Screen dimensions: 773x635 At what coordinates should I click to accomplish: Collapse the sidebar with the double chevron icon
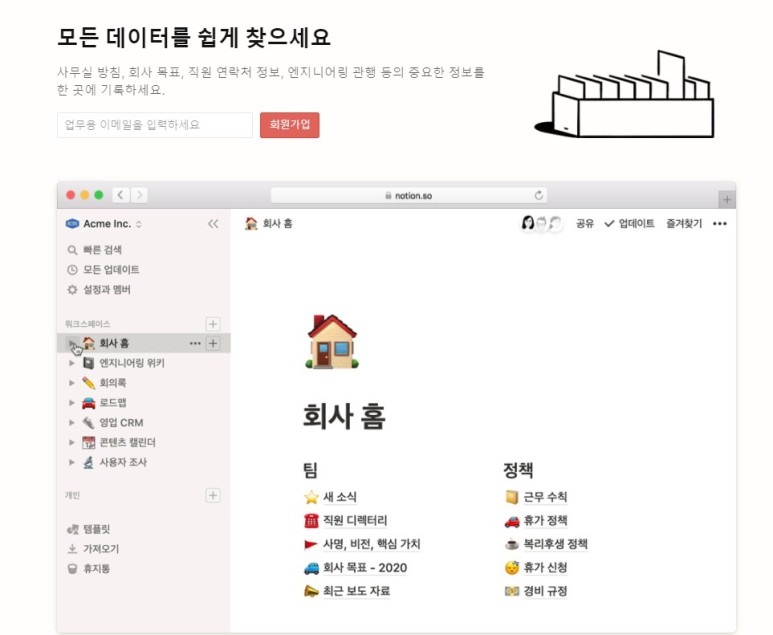click(x=213, y=224)
